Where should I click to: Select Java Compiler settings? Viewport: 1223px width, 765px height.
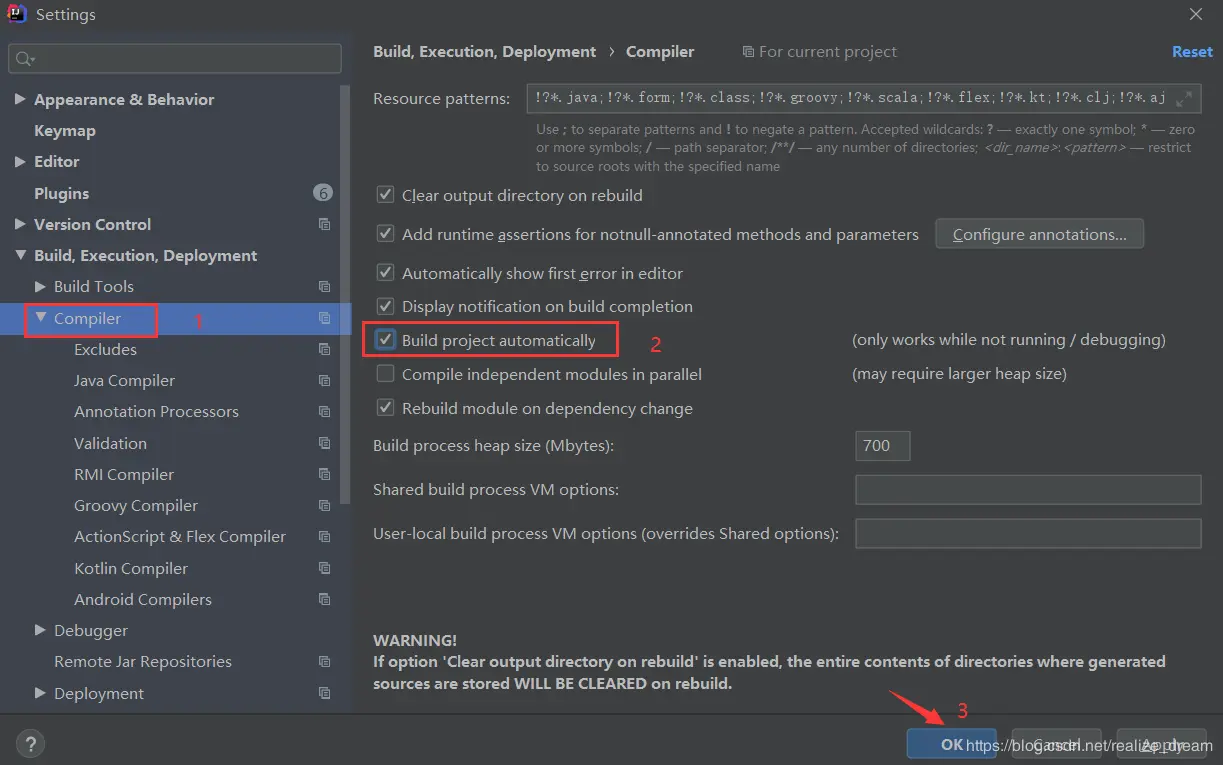[x=124, y=380]
